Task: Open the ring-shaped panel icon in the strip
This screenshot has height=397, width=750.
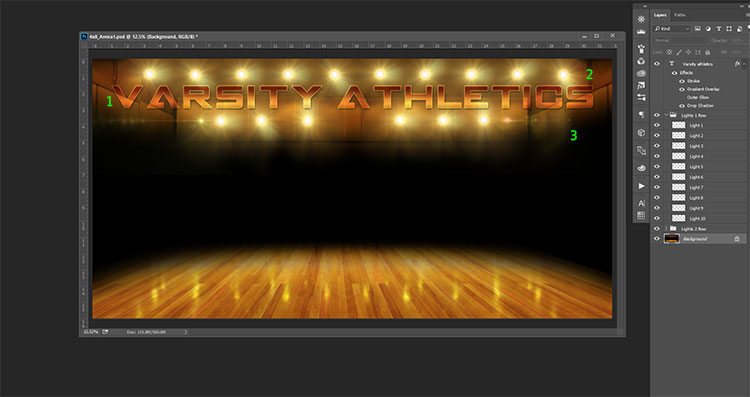Action: pyautogui.click(x=641, y=61)
